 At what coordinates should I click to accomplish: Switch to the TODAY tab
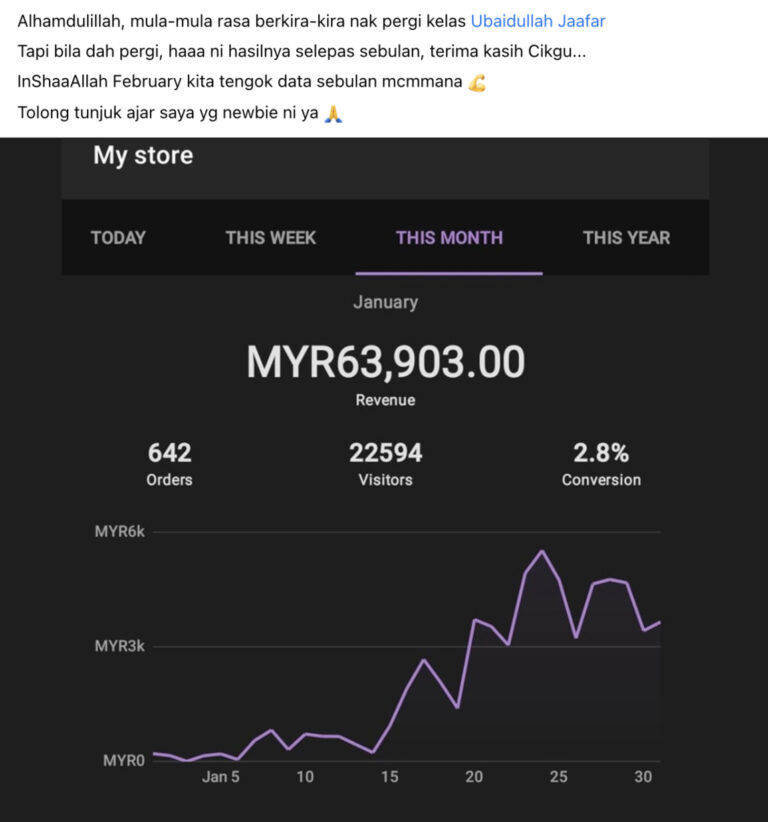[x=118, y=238]
